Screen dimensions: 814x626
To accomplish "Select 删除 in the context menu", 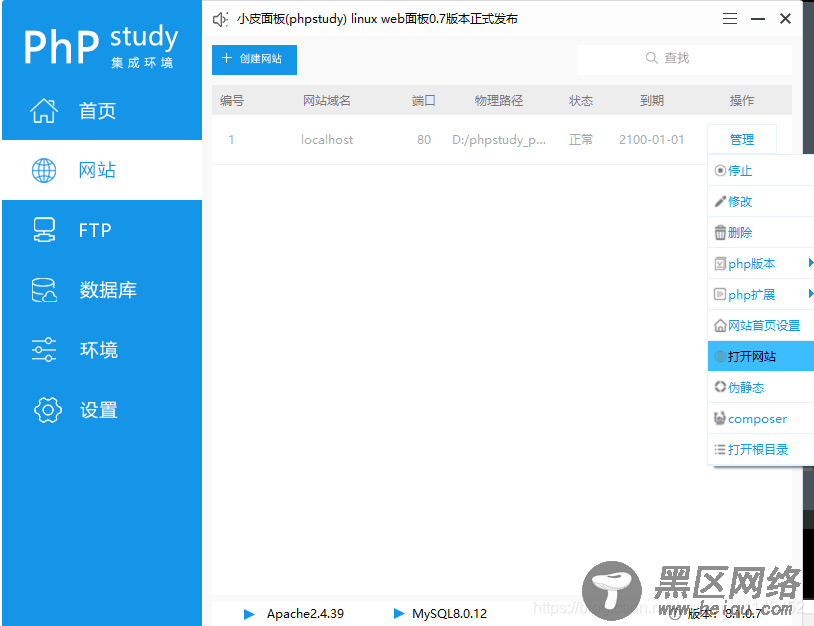I will (x=761, y=233).
